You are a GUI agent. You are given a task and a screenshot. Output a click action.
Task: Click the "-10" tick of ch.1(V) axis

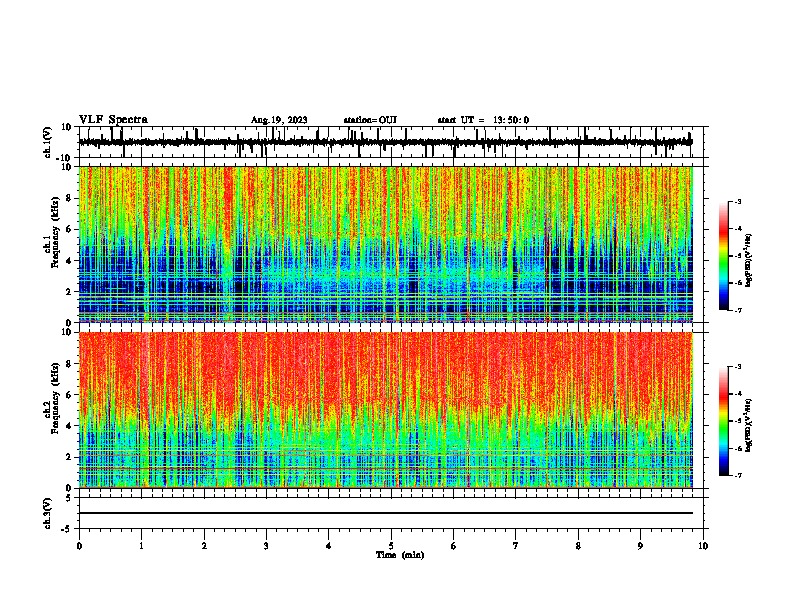65,158
